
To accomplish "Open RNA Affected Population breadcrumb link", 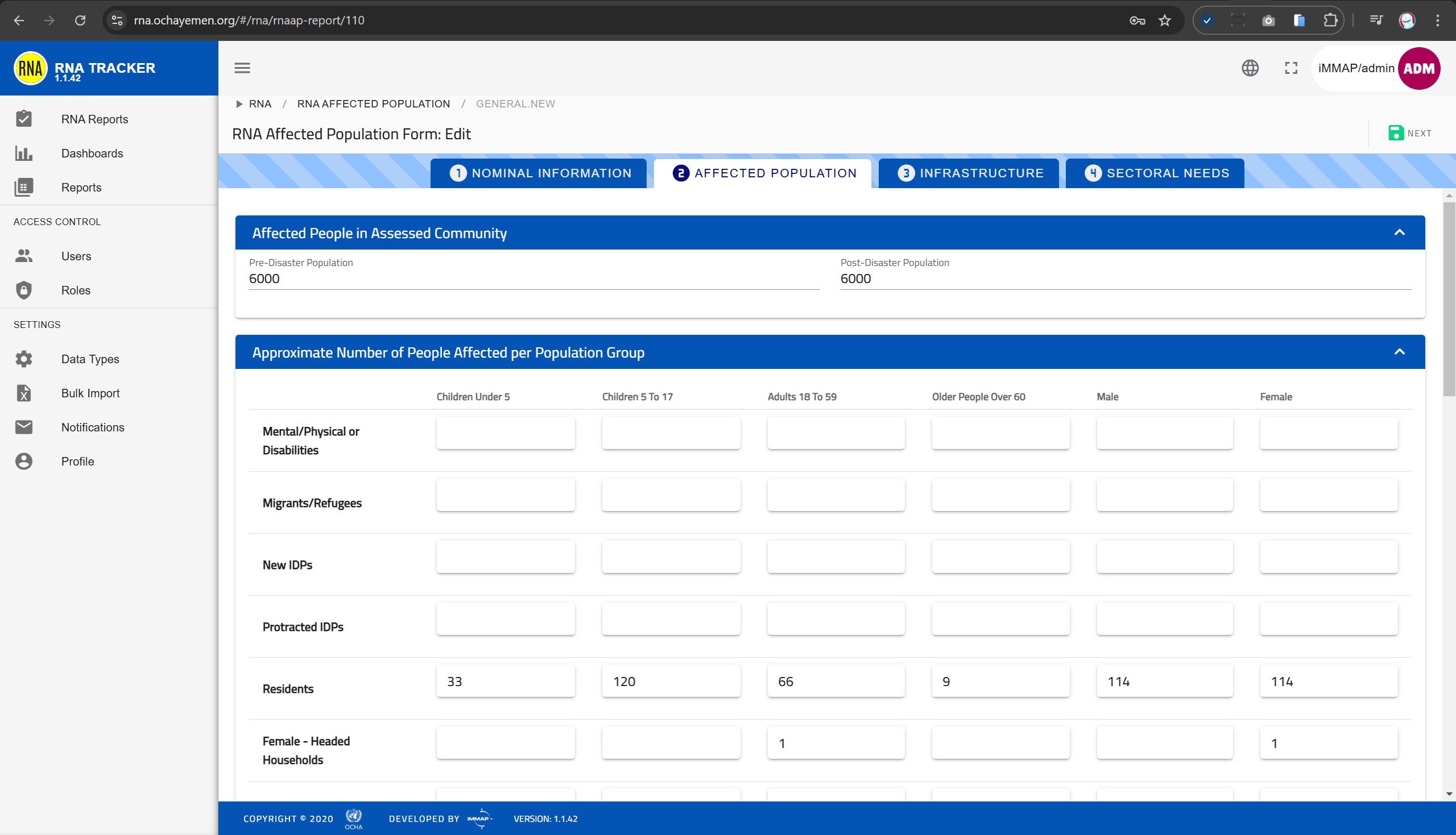I will coord(374,104).
